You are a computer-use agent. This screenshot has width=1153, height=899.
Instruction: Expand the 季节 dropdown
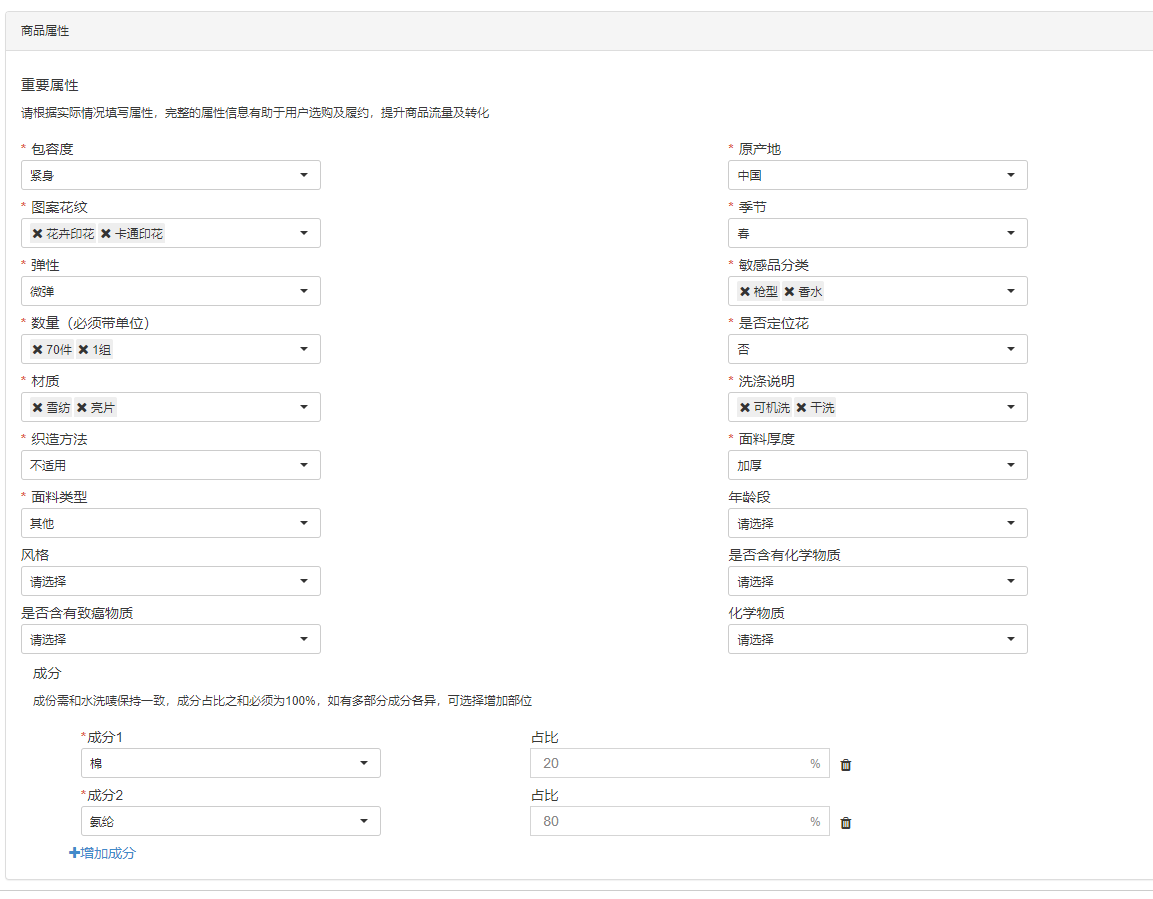877,234
